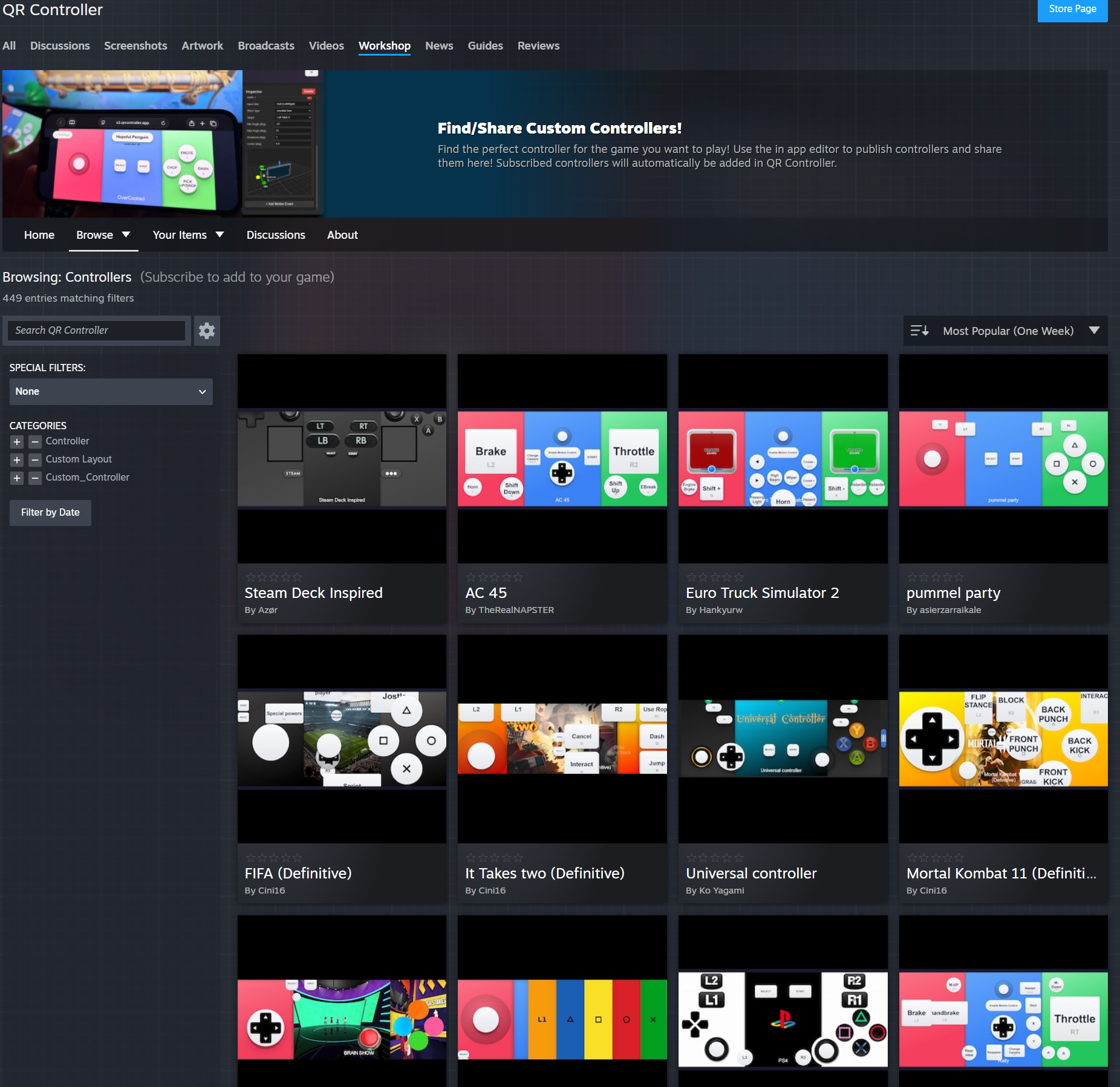
Task: Open author TheRealNAPSTER's profile
Action: [x=516, y=611]
